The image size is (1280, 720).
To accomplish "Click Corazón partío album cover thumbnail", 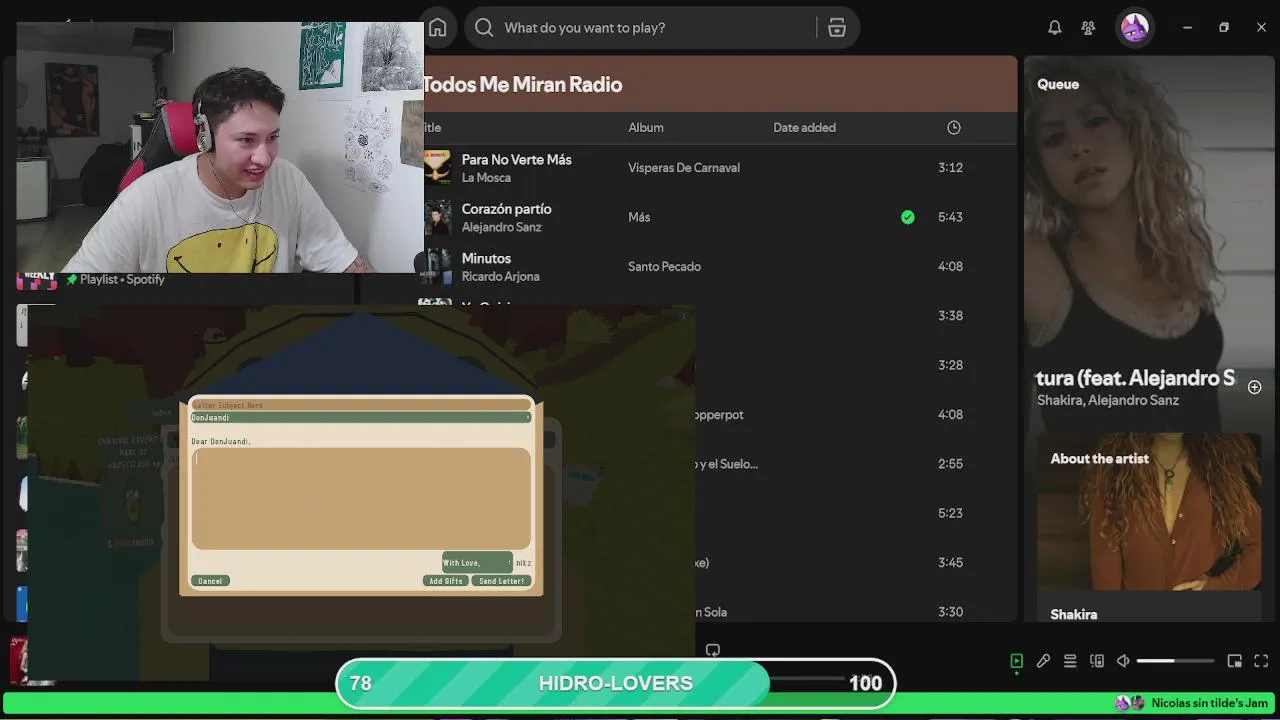I will pyautogui.click(x=437, y=217).
